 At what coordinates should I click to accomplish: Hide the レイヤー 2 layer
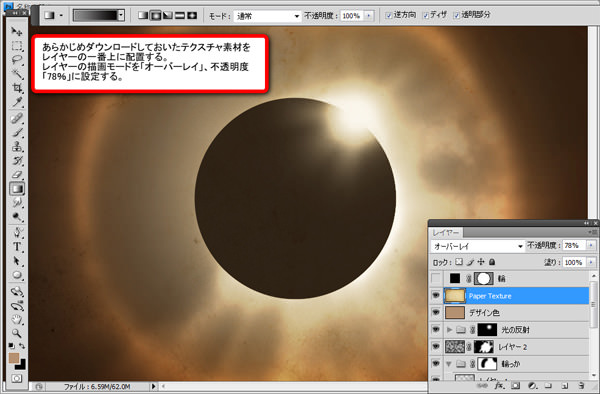click(x=436, y=347)
